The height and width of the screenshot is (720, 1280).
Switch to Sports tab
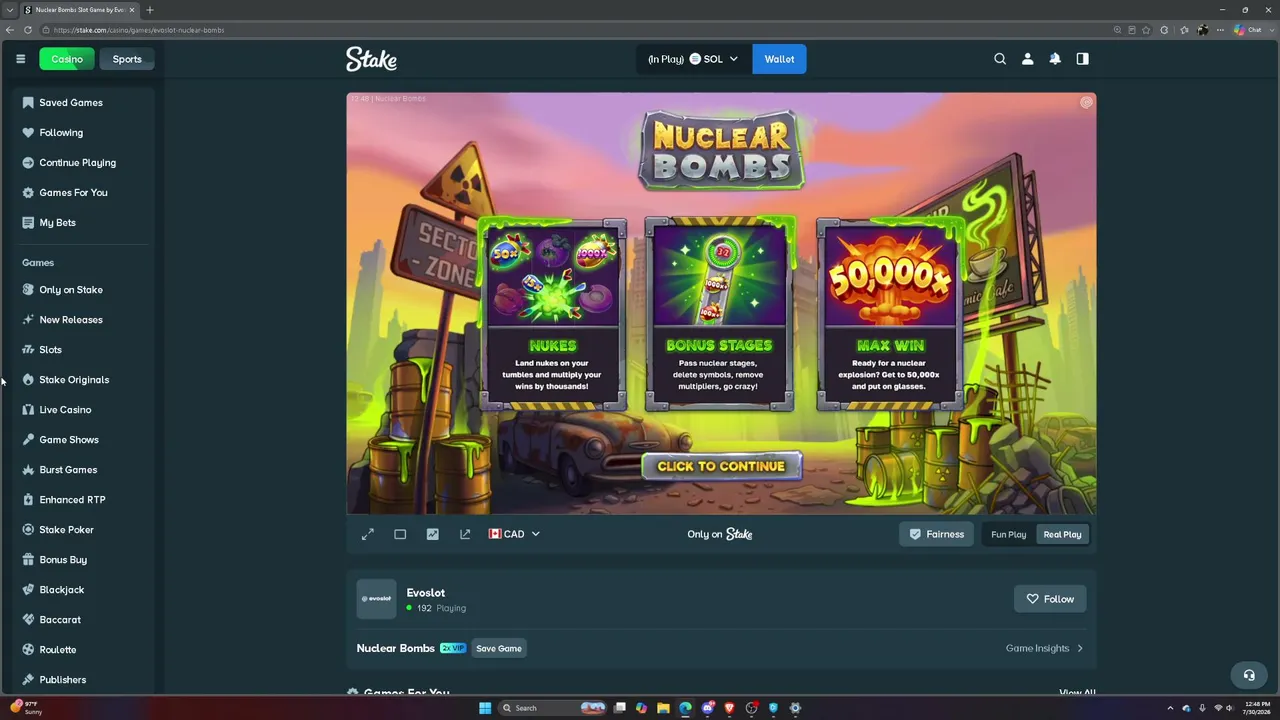click(x=127, y=59)
